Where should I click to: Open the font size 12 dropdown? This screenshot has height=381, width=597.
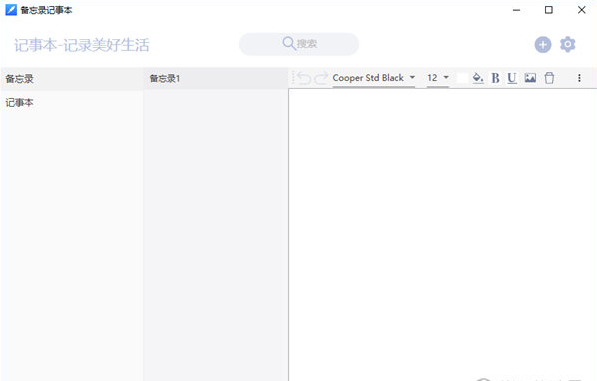click(438, 78)
